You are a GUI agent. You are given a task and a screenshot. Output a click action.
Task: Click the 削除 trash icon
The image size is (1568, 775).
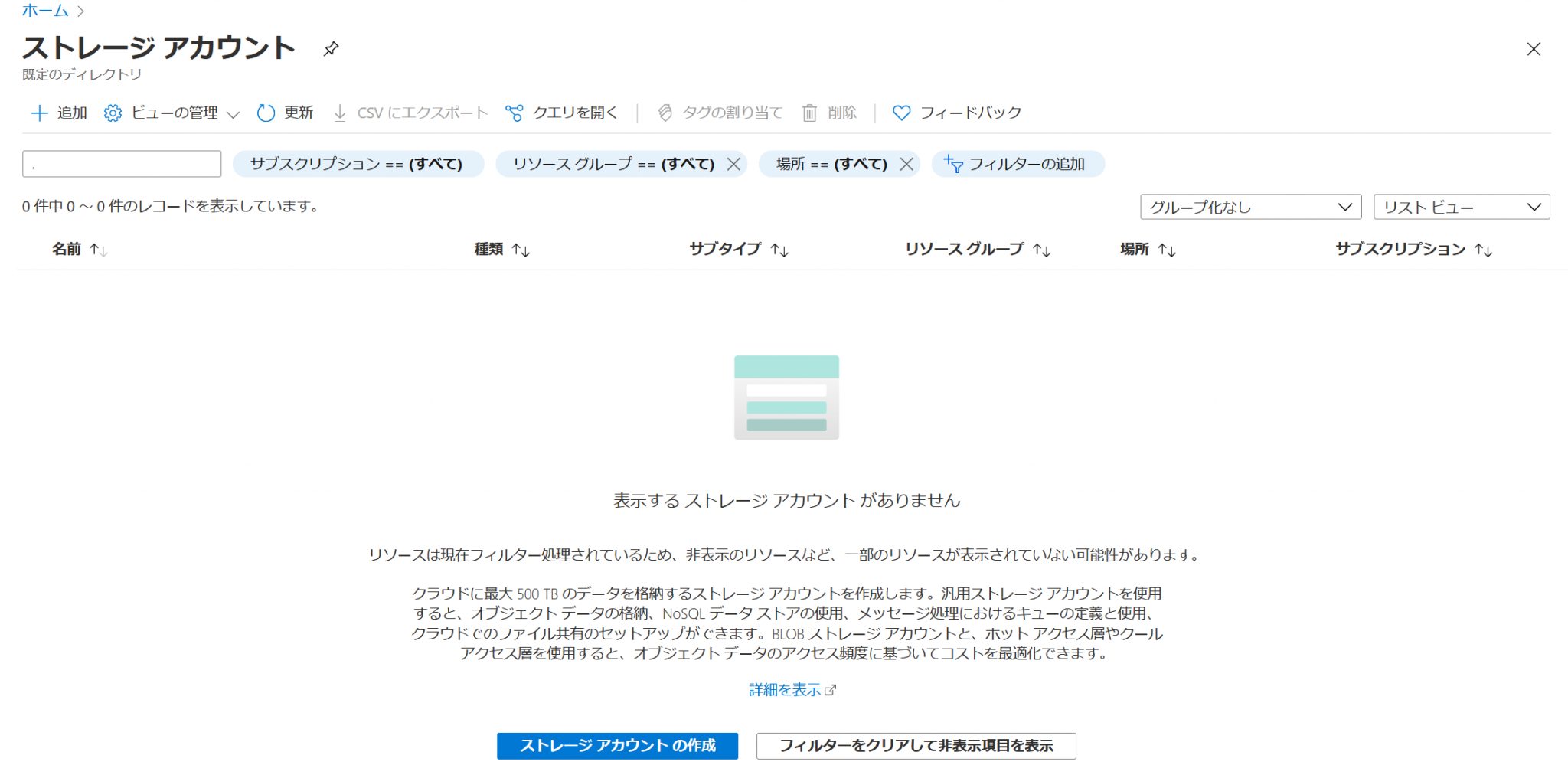coord(809,113)
